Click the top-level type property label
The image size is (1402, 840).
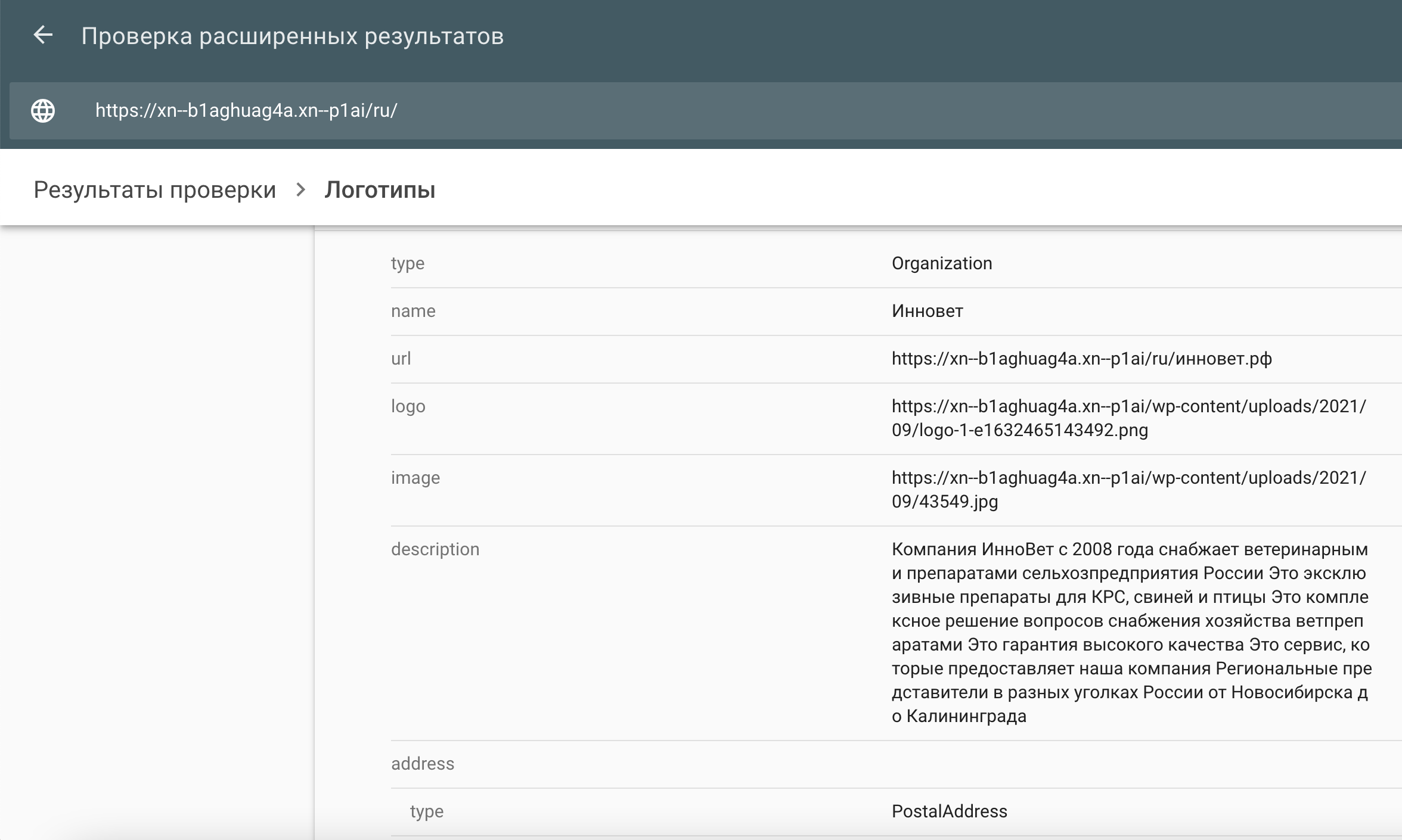408,263
